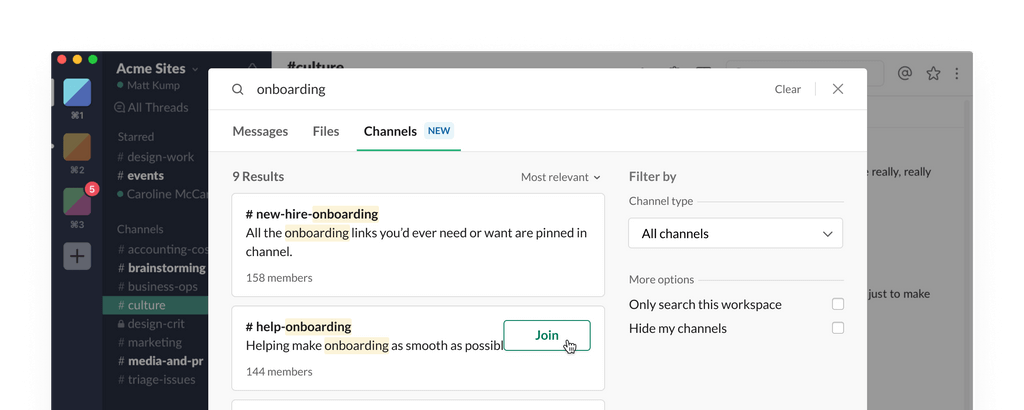Open mentions via the @ icon
Image resolution: width=1024 pixels, height=410 pixels.
point(904,73)
